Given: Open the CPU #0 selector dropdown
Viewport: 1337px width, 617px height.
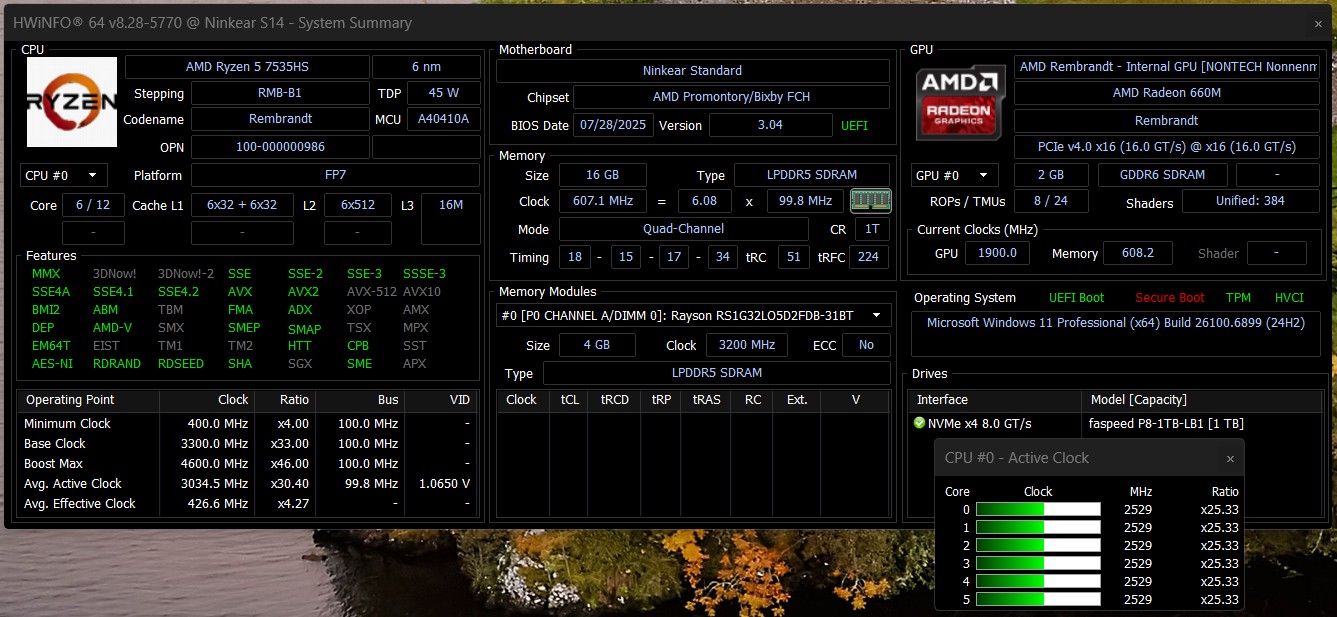Looking at the screenshot, I should tap(64, 175).
